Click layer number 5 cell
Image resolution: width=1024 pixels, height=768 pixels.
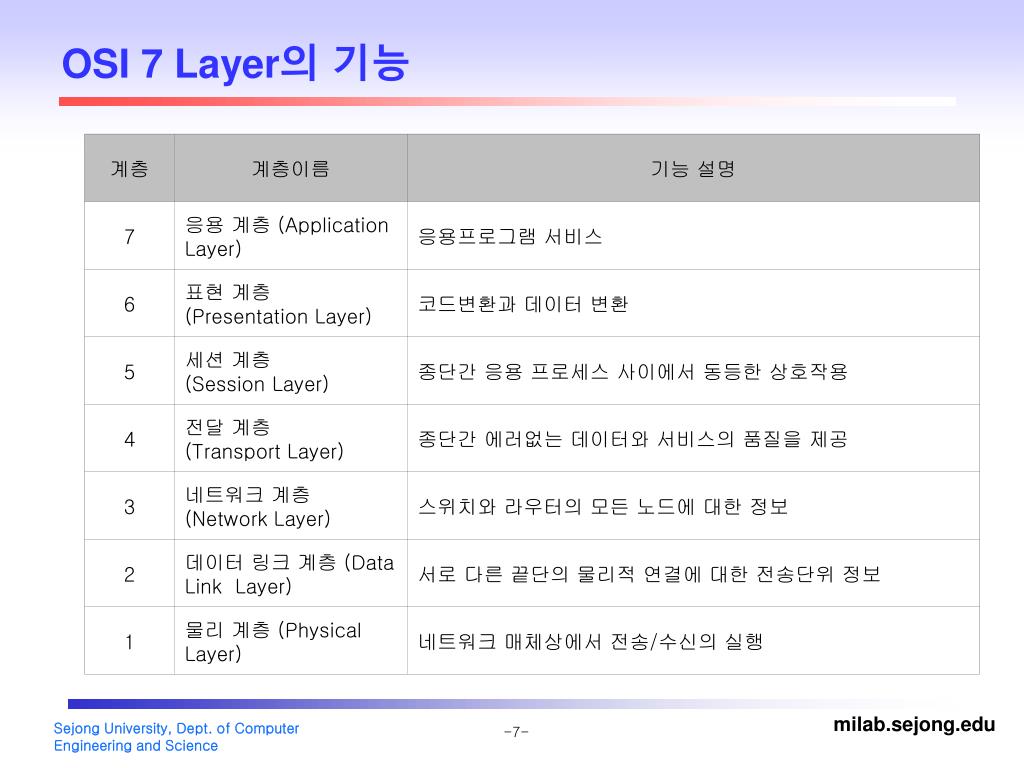[129, 372]
